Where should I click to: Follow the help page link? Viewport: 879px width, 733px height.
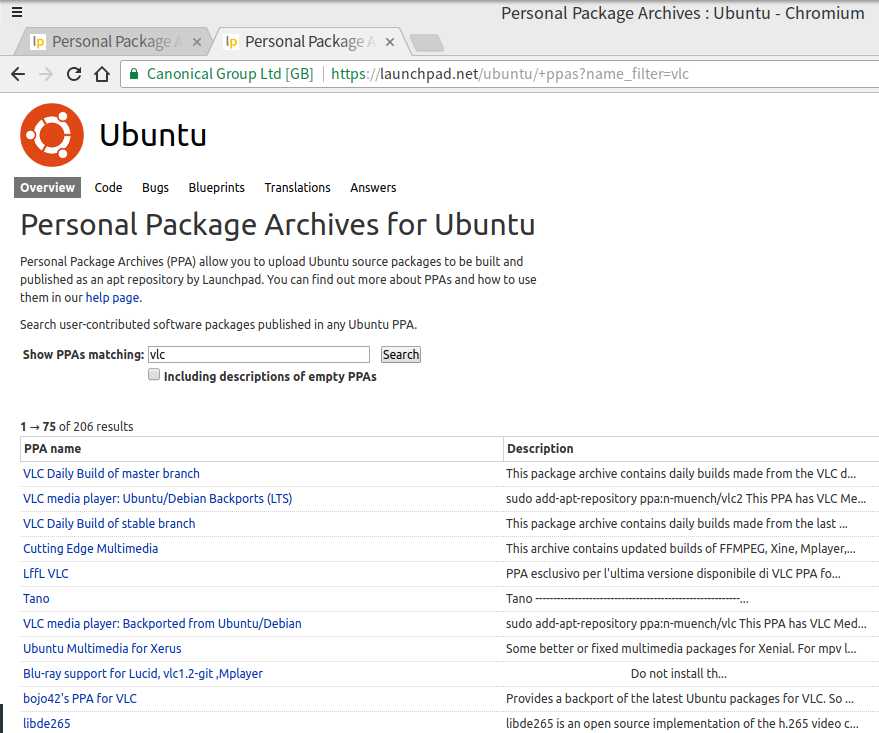point(113,298)
